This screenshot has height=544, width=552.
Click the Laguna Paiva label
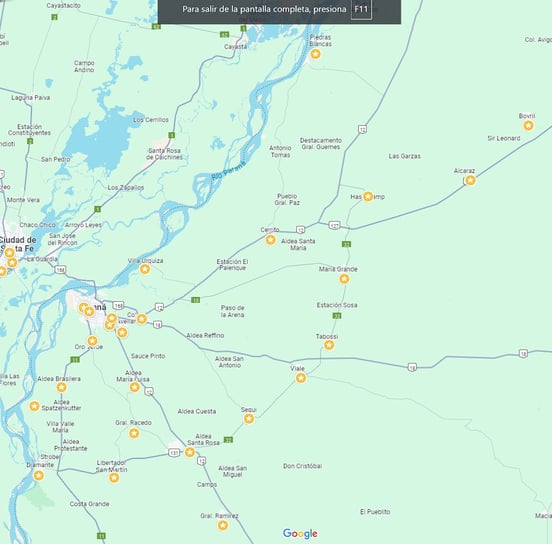(31, 98)
